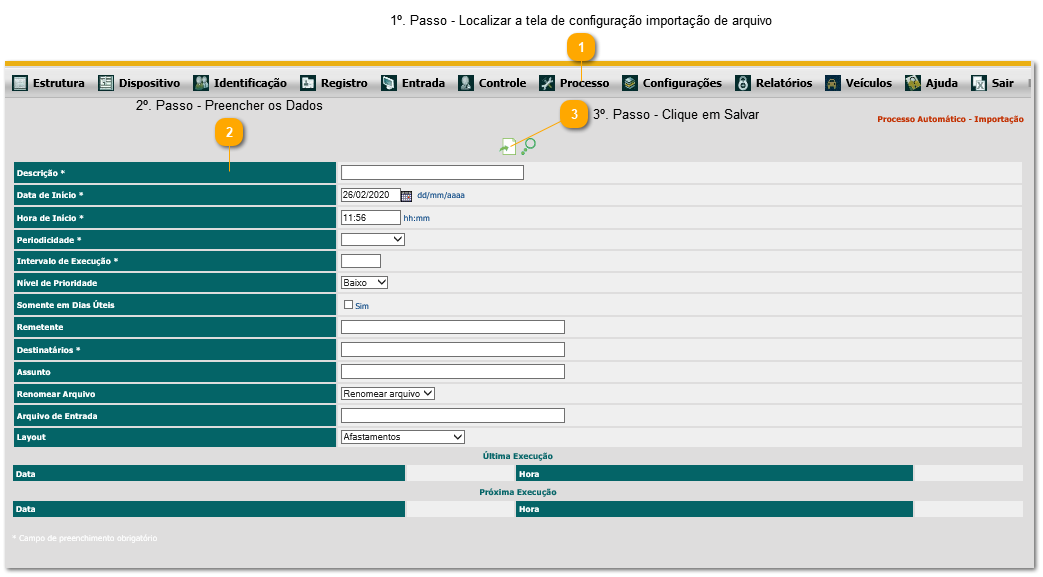Screen dimensions: 1043x577
Task: Open the Ajuda menu
Action: tap(942, 83)
